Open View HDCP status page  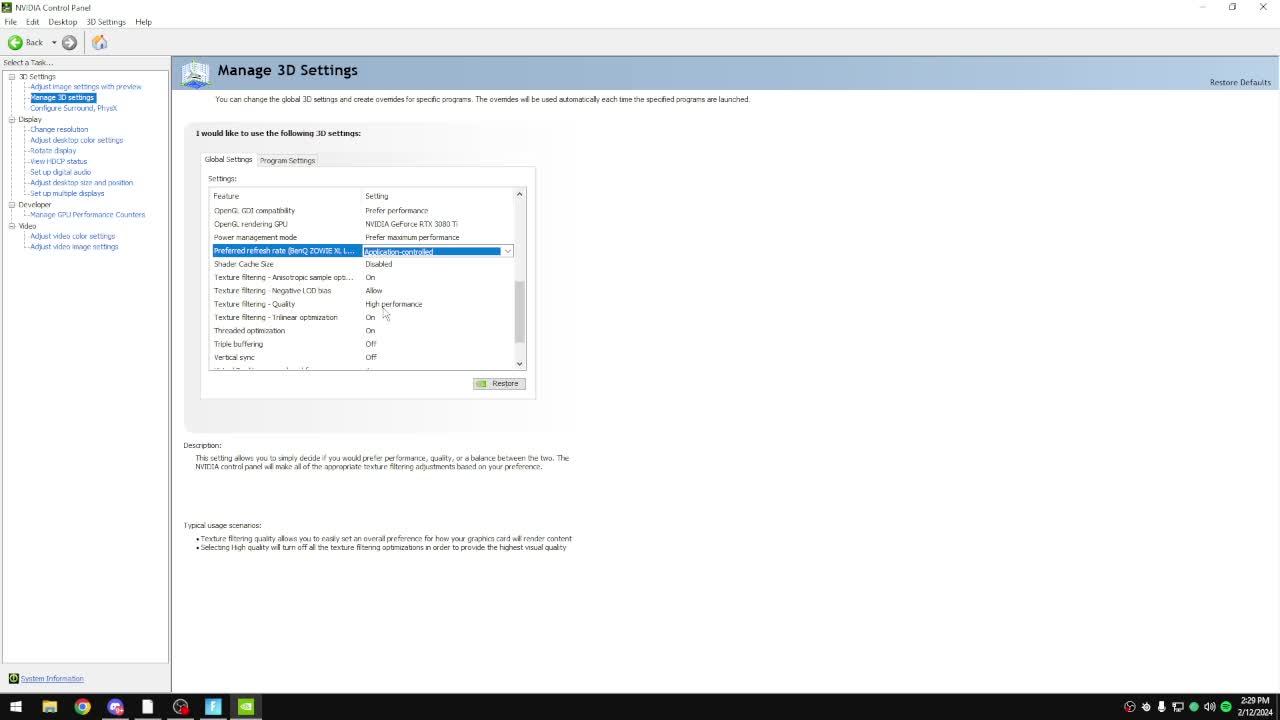58,161
